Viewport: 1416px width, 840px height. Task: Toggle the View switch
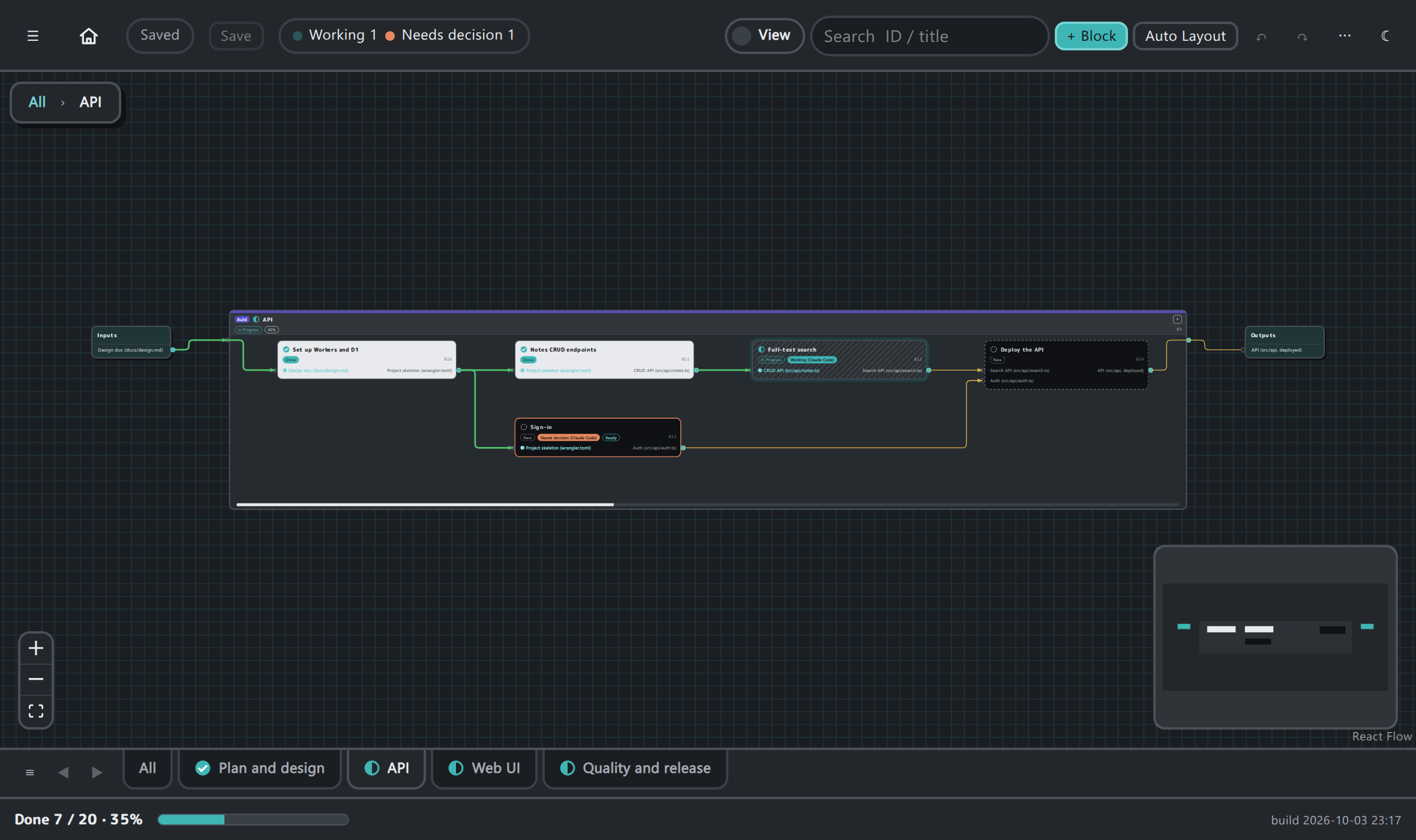[764, 36]
